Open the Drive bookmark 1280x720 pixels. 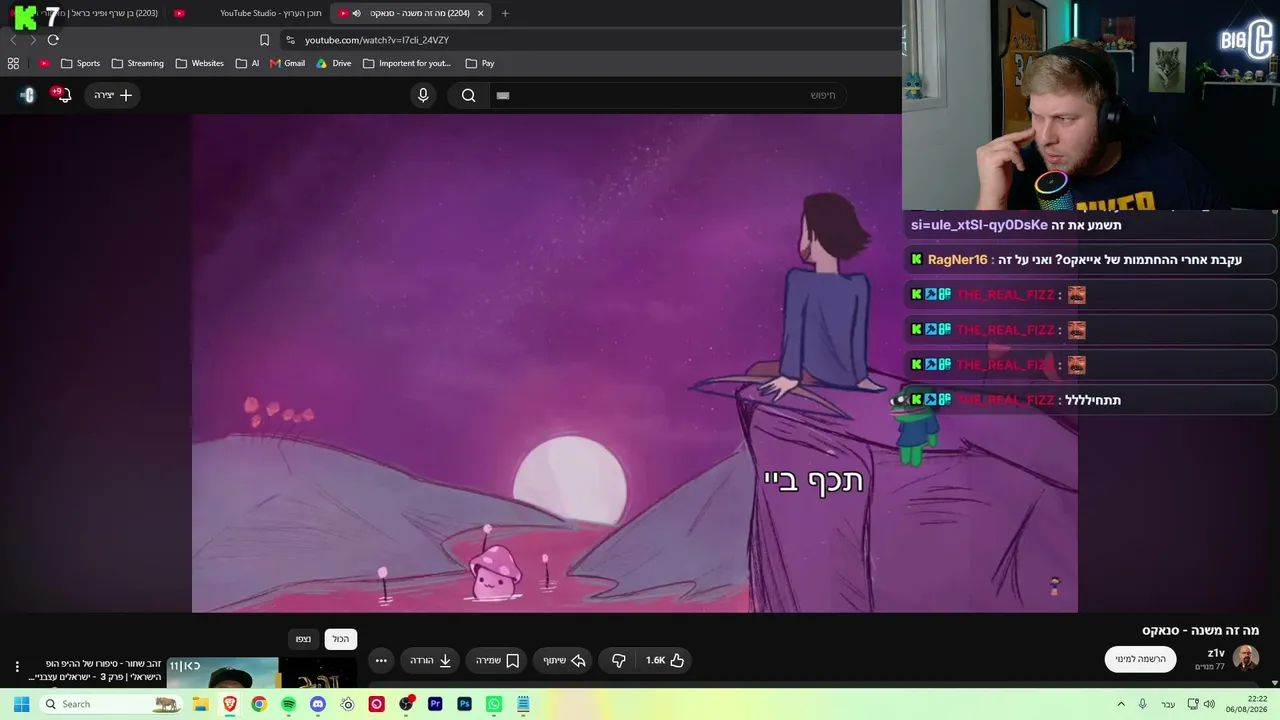coord(334,63)
